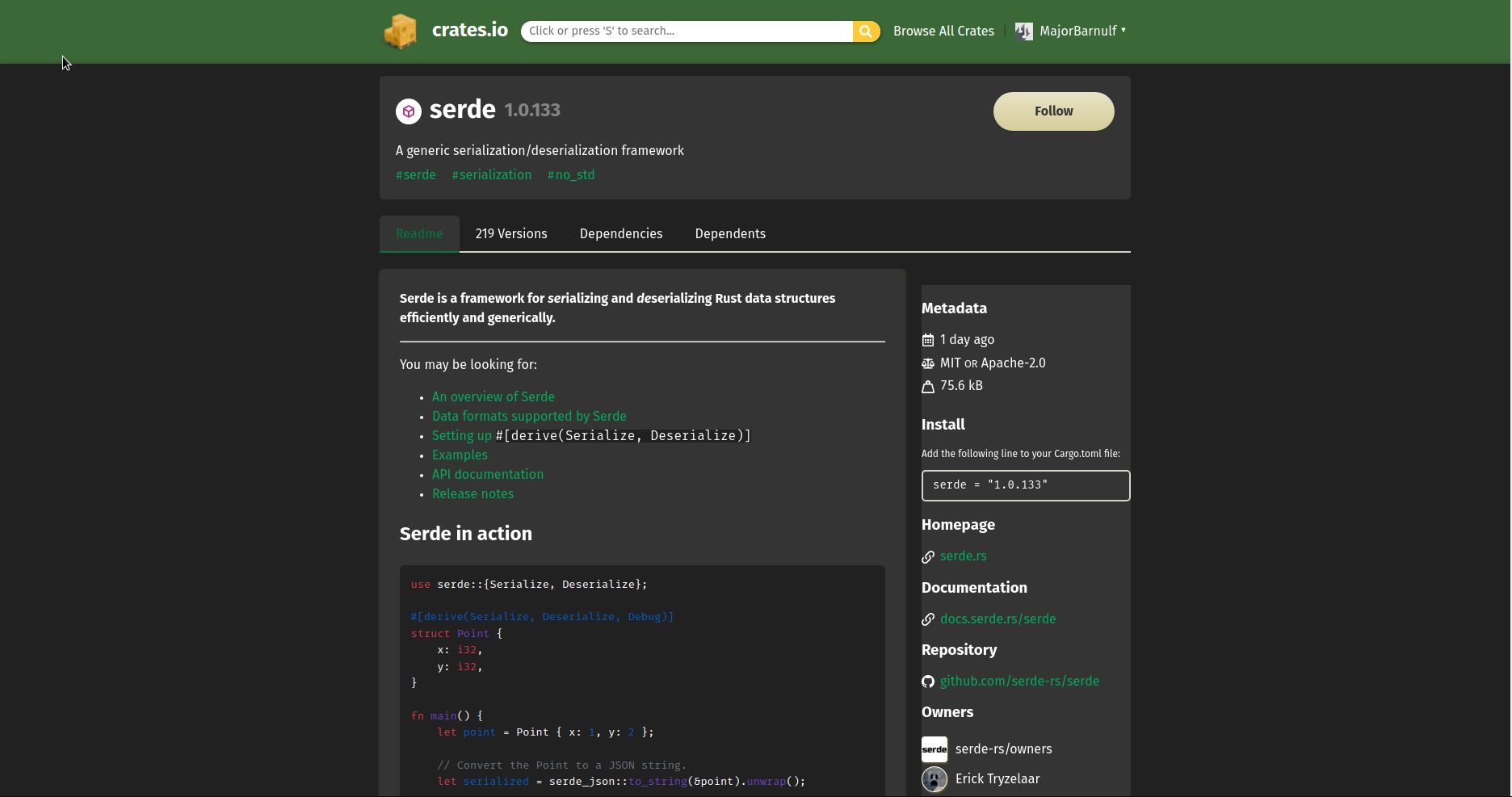Screen dimensions: 1512x797
Task: Switch to the Readme tab
Action: point(419,234)
